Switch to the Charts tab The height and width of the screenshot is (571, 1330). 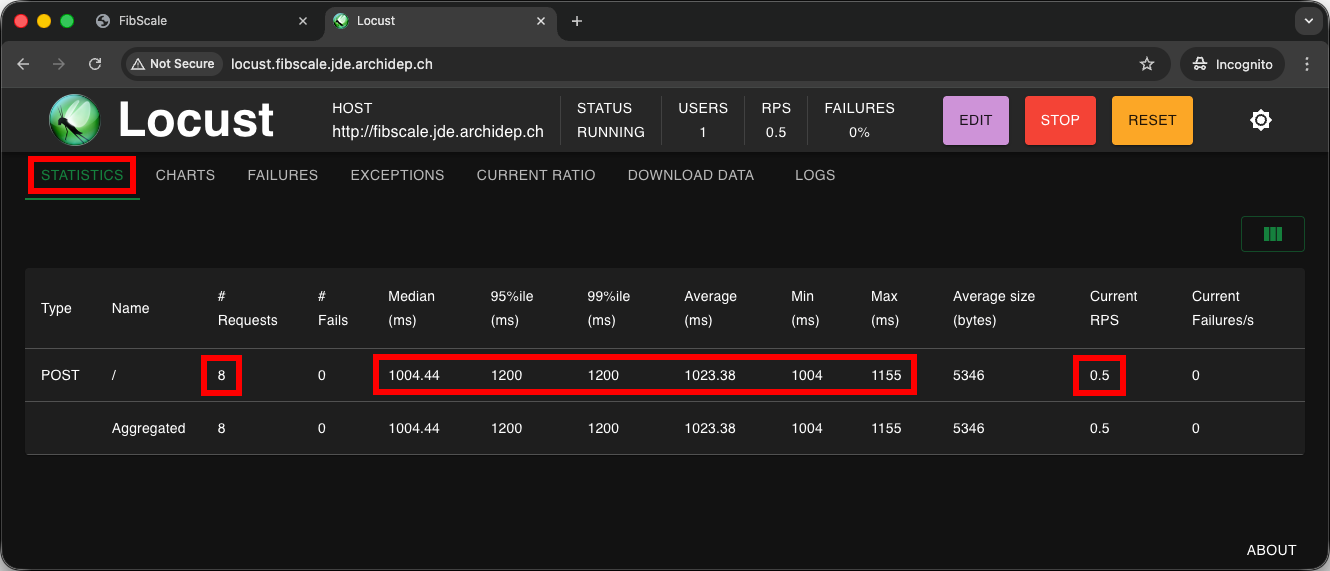(x=185, y=175)
